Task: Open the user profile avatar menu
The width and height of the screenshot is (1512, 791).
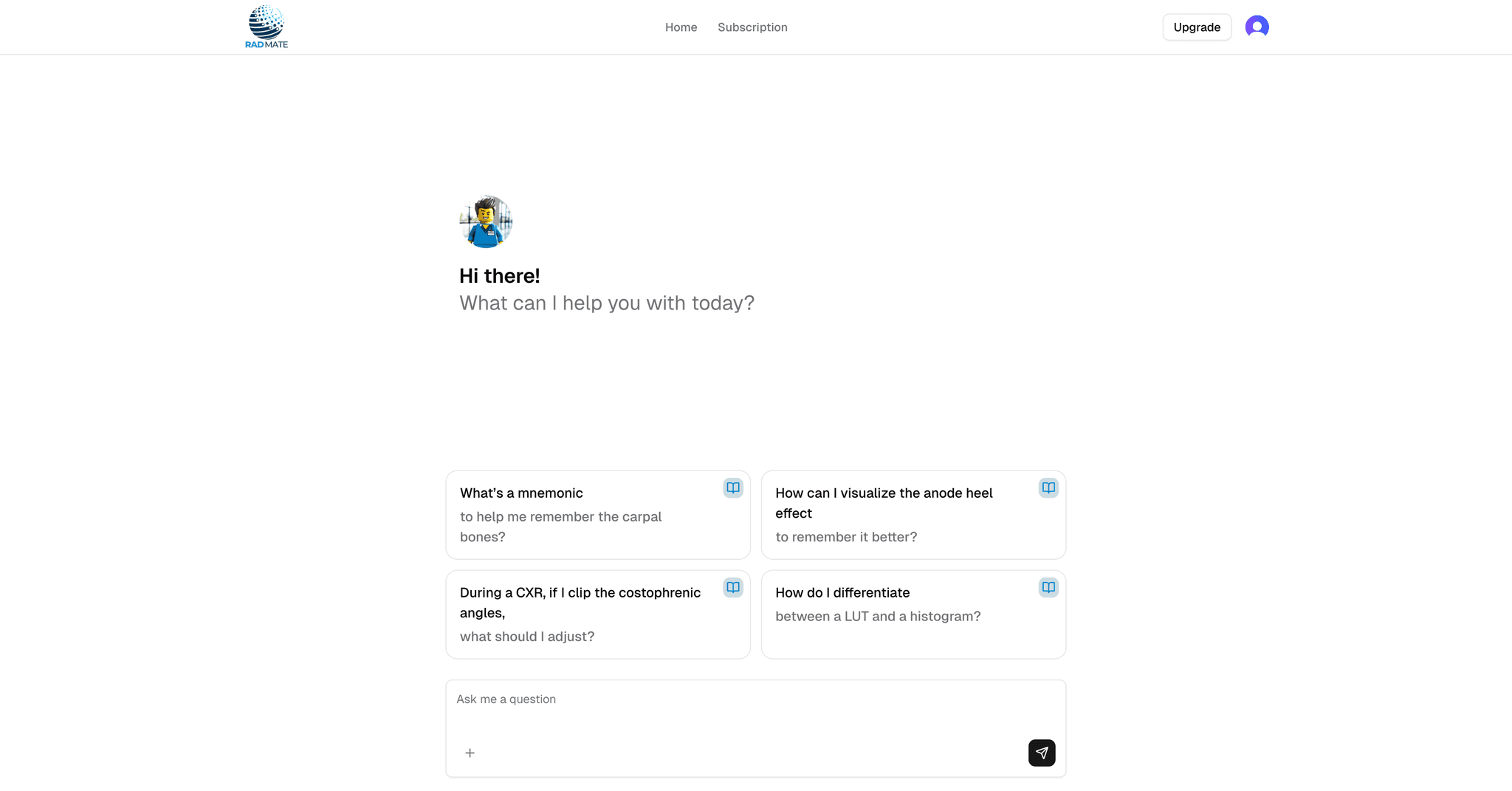Action: click(x=1257, y=27)
